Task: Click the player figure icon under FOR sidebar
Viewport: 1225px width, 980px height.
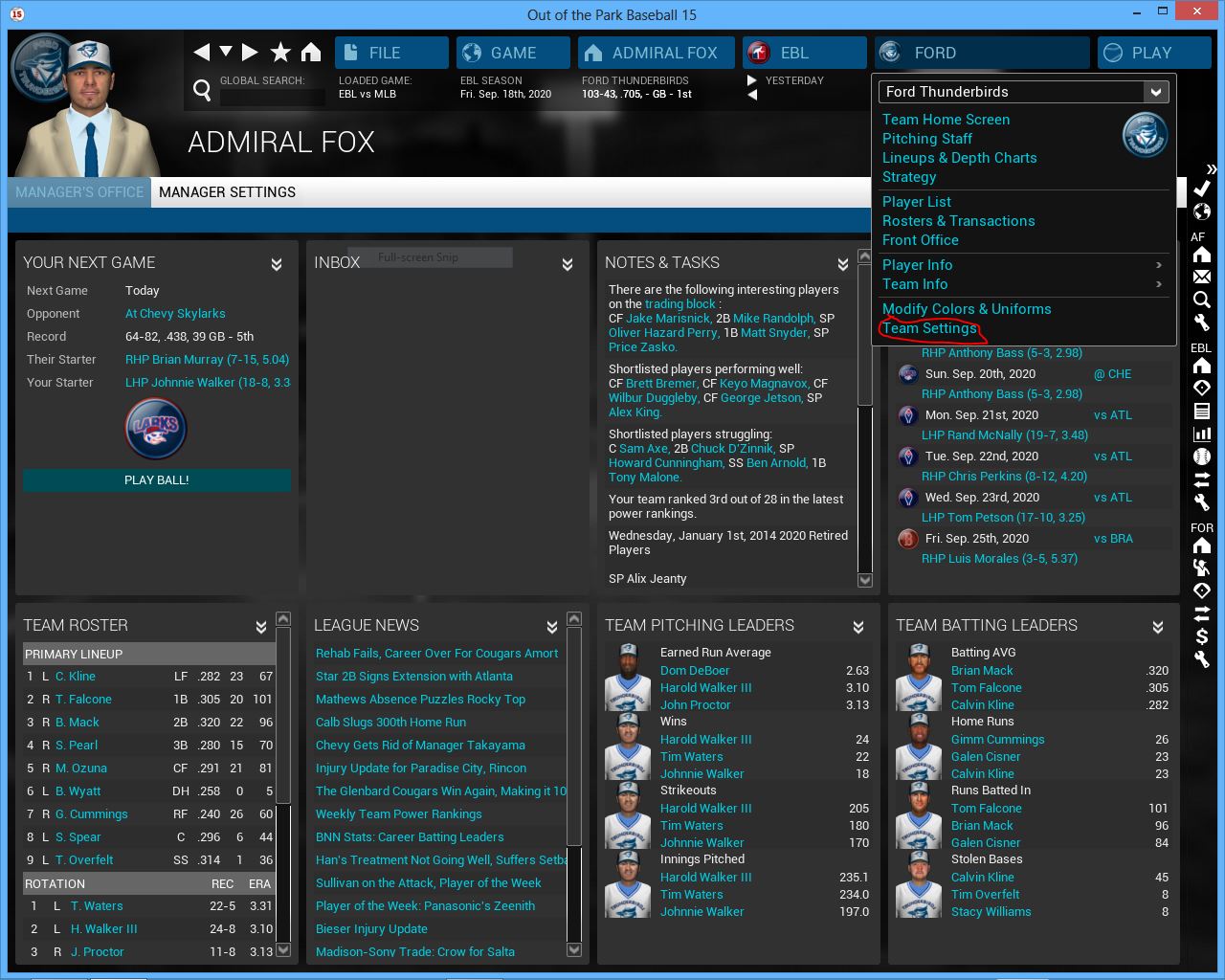Action: tap(1202, 568)
